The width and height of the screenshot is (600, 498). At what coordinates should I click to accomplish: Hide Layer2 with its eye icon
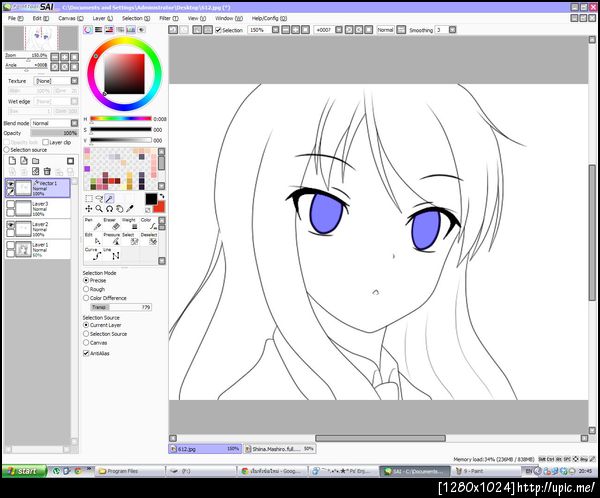coord(11,225)
